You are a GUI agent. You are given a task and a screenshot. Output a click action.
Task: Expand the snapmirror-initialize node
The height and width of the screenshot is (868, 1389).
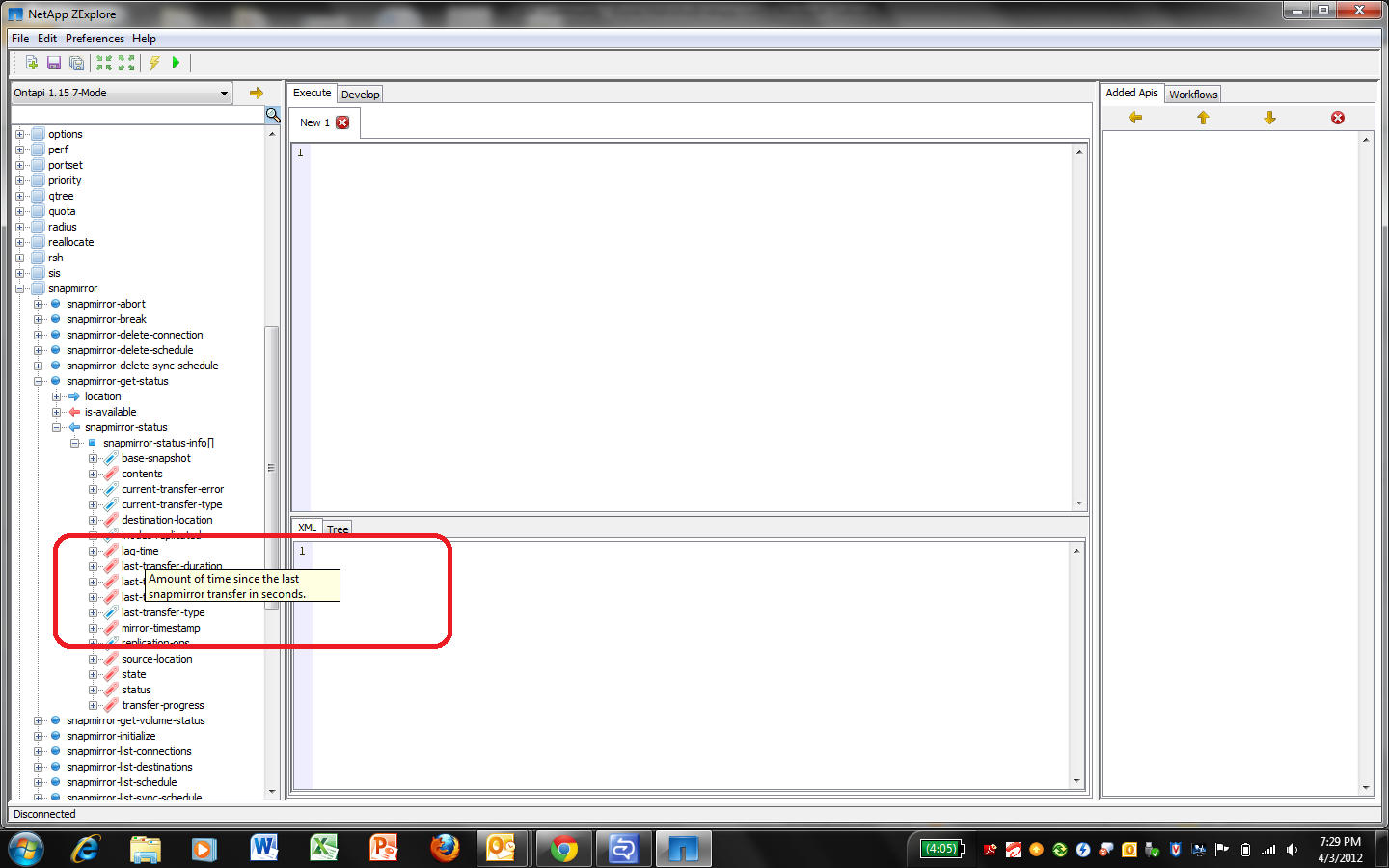[38, 736]
